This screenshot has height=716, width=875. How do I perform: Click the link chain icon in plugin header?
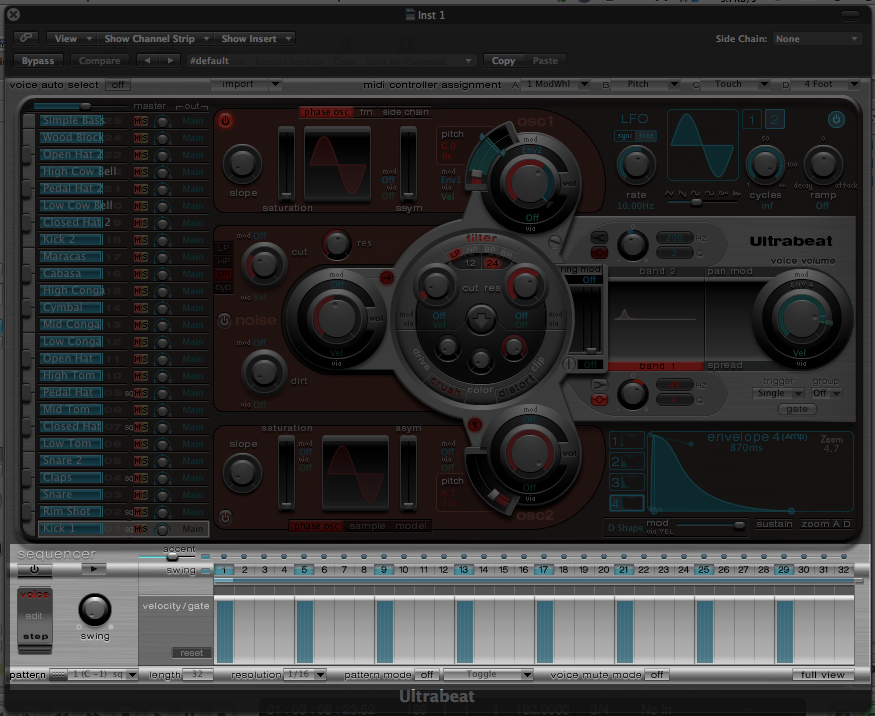26,38
